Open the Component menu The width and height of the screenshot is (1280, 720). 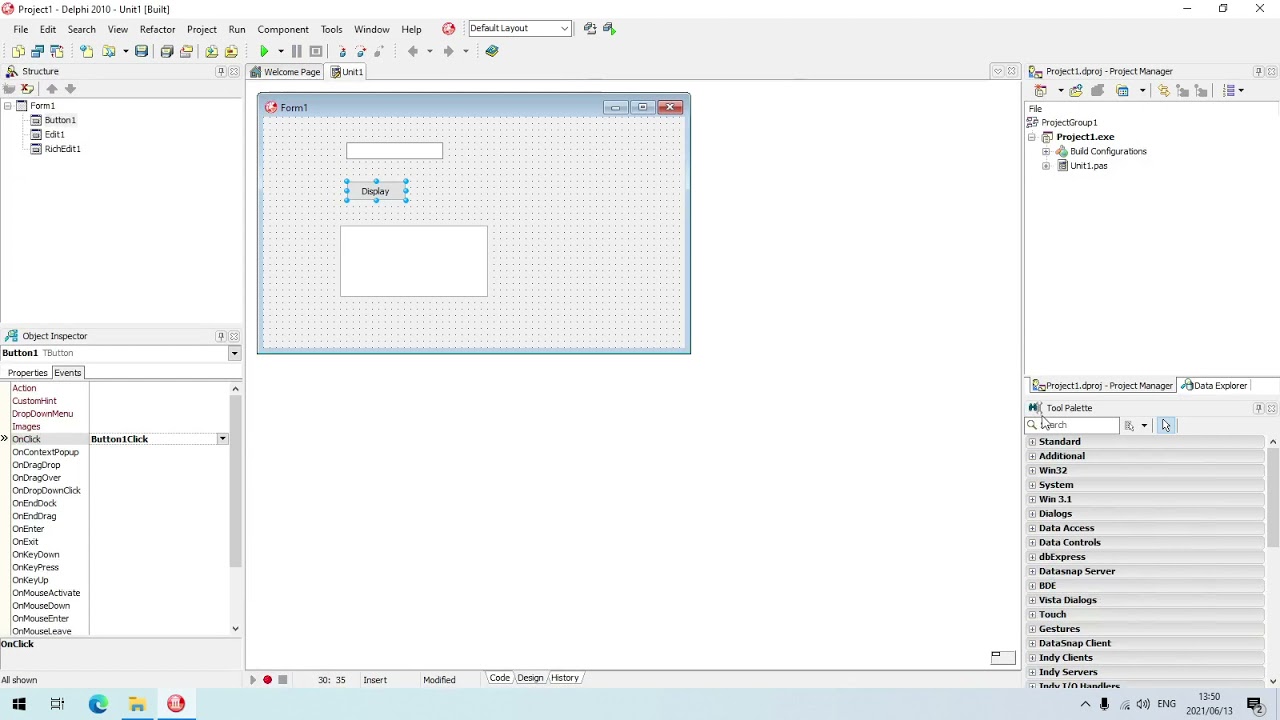[283, 29]
